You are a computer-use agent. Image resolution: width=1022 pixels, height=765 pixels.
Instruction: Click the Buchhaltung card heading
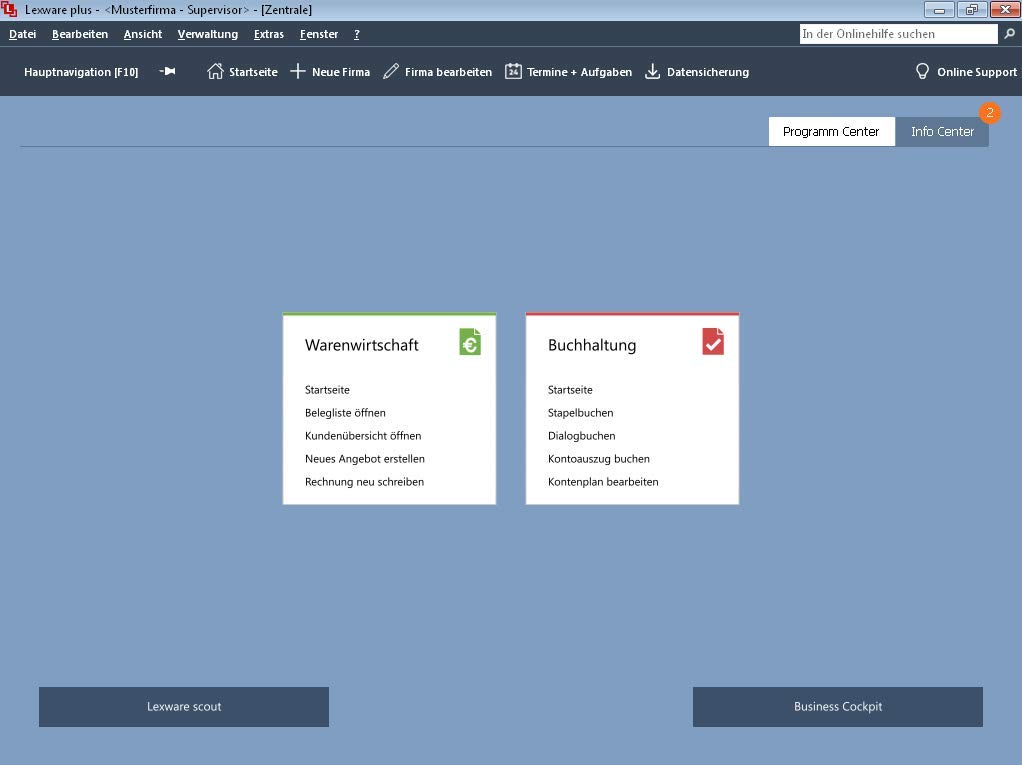click(592, 345)
